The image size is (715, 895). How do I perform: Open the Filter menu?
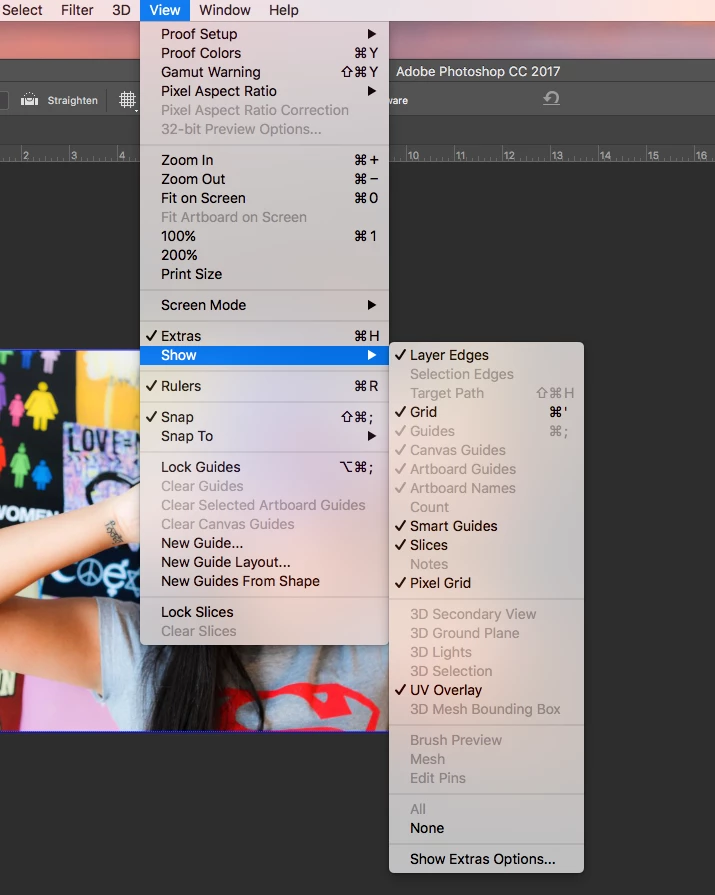click(x=77, y=10)
